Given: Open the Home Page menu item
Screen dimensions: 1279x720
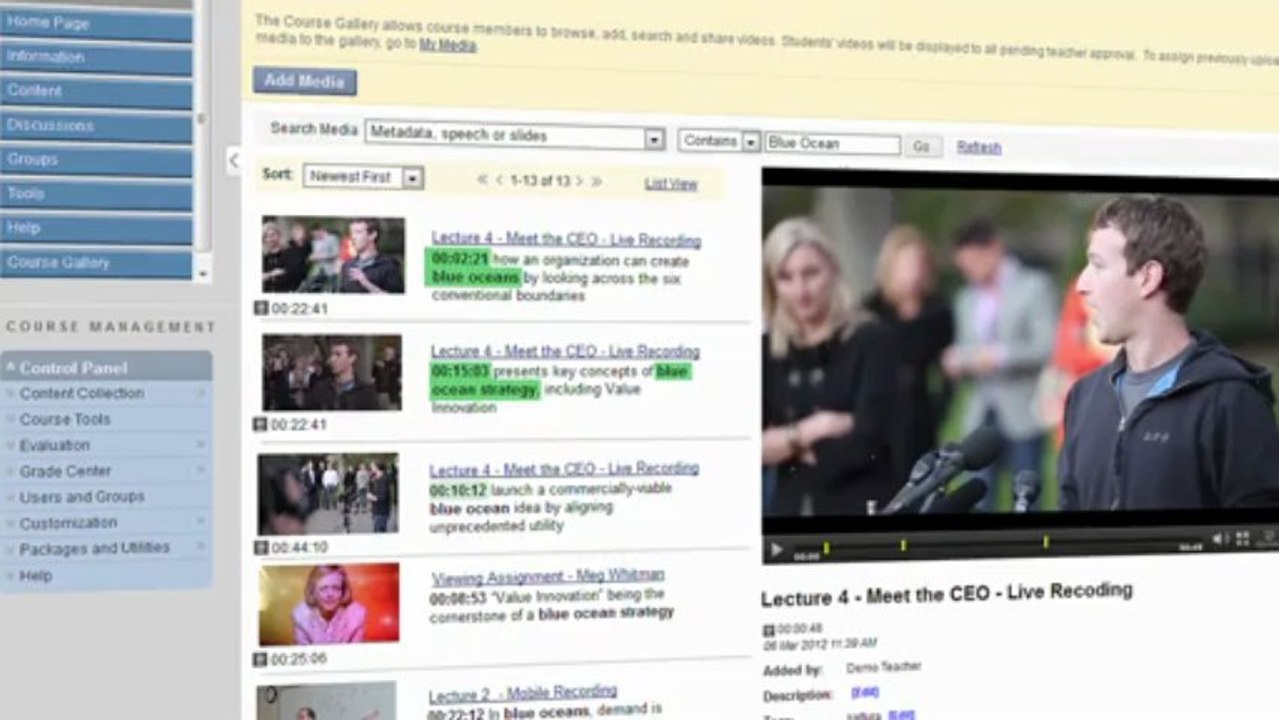Looking at the screenshot, I should (x=96, y=23).
